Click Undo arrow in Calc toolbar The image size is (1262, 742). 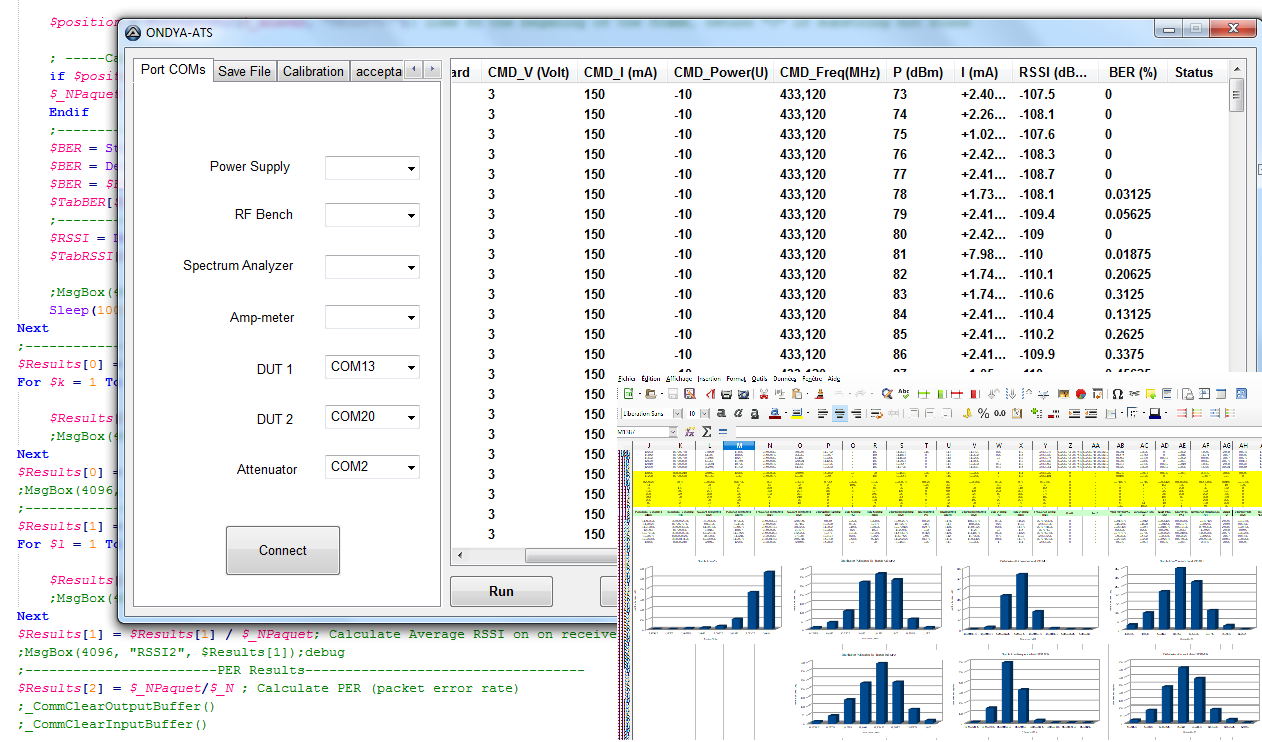839,394
